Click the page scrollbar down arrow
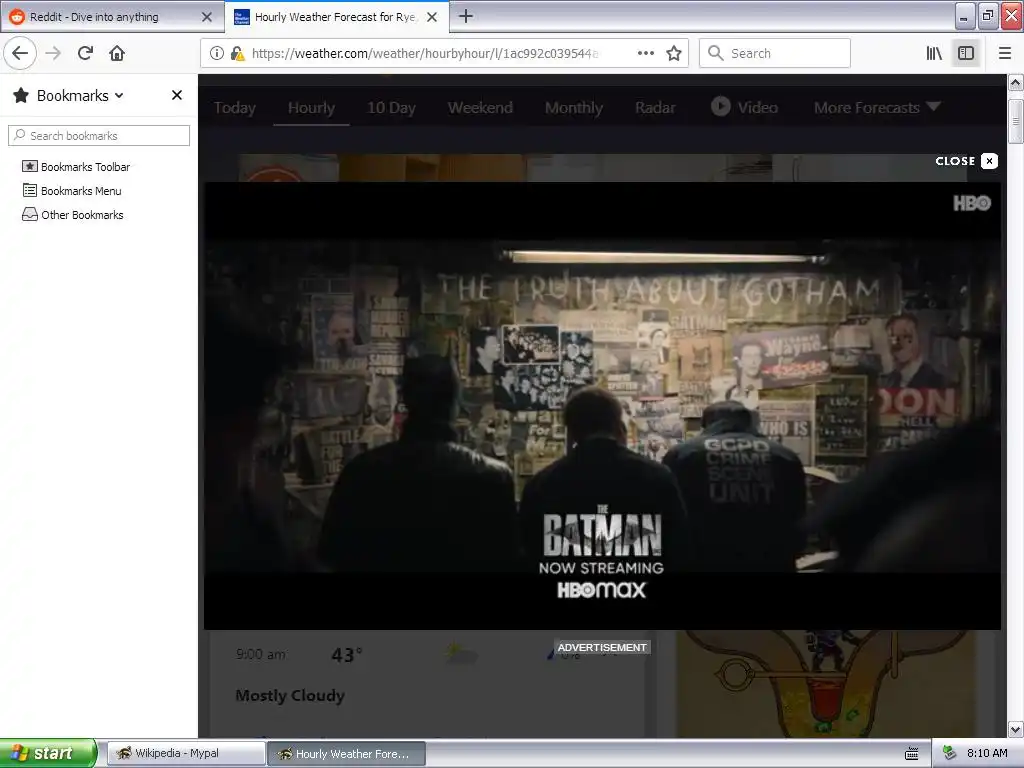The height and width of the screenshot is (768, 1024). click(1016, 729)
